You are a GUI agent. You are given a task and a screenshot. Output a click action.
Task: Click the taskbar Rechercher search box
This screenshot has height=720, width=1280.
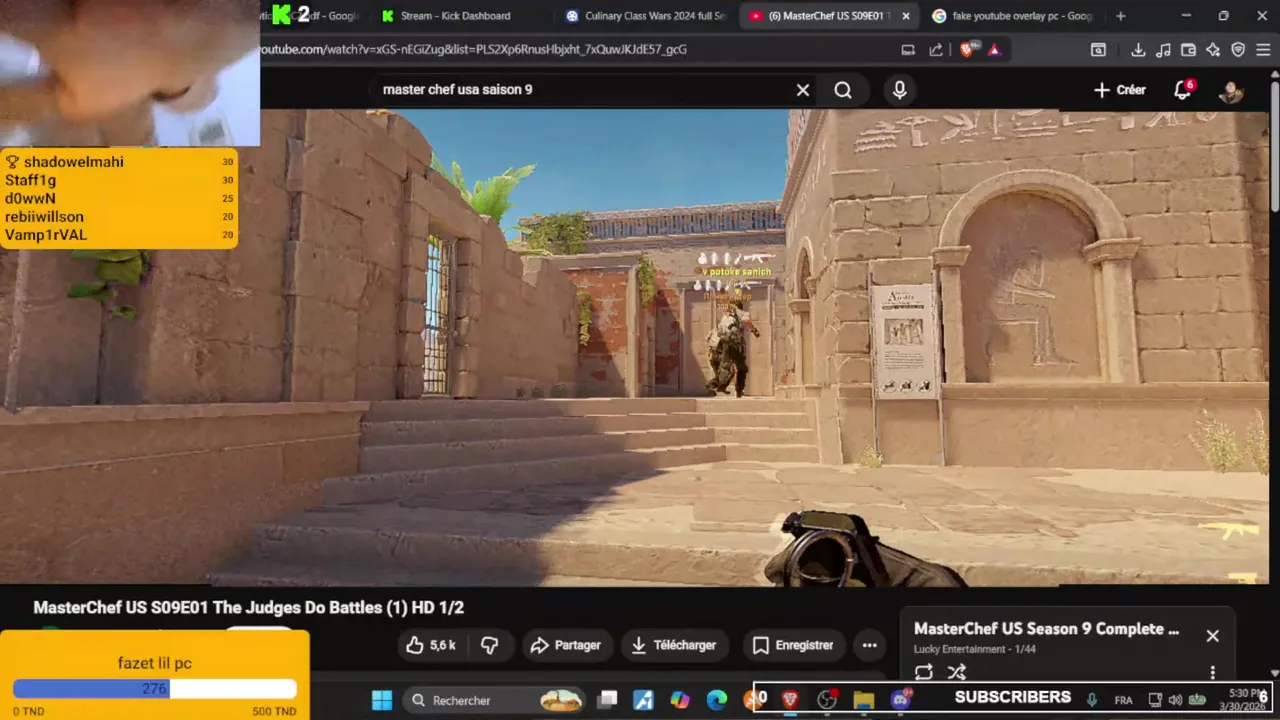pos(496,700)
